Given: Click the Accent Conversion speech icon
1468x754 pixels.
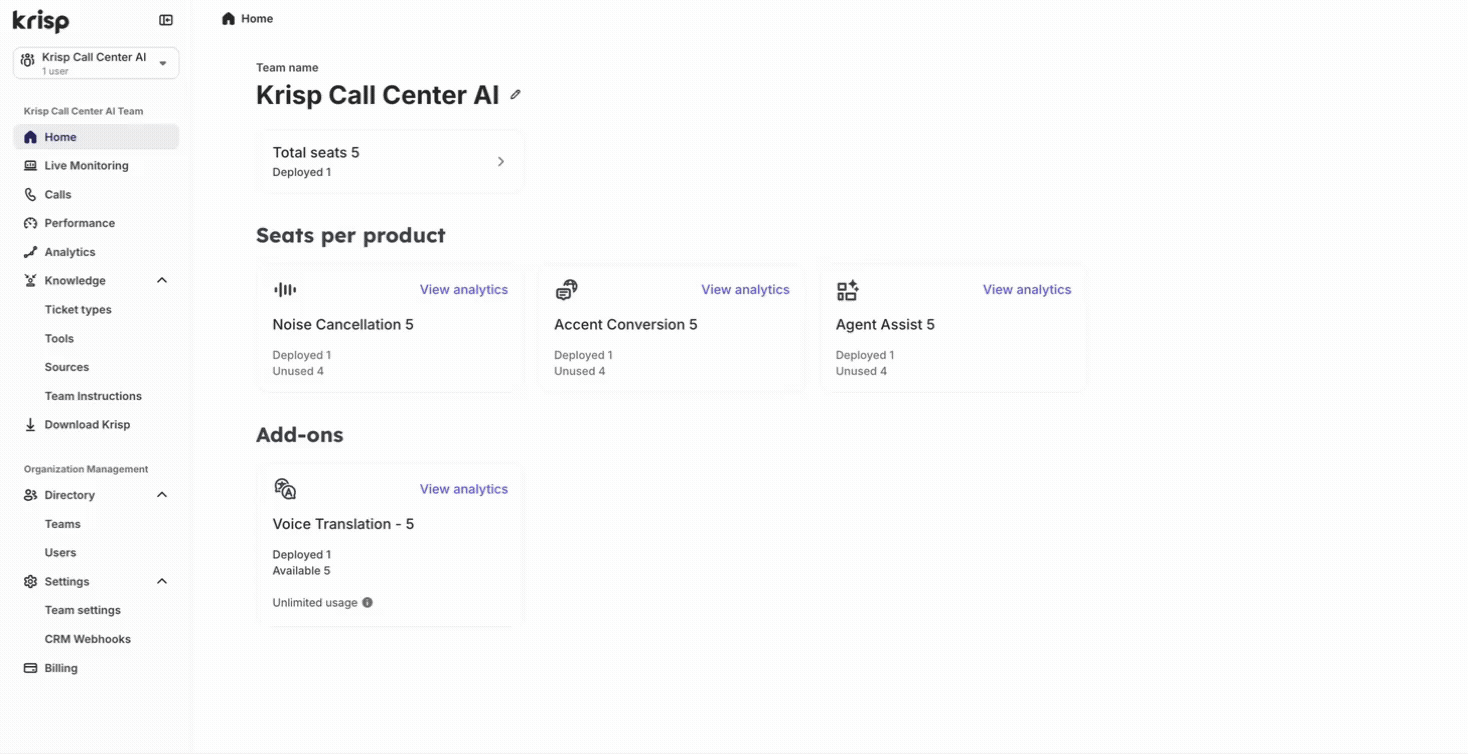Looking at the screenshot, I should pyautogui.click(x=567, y=290).
